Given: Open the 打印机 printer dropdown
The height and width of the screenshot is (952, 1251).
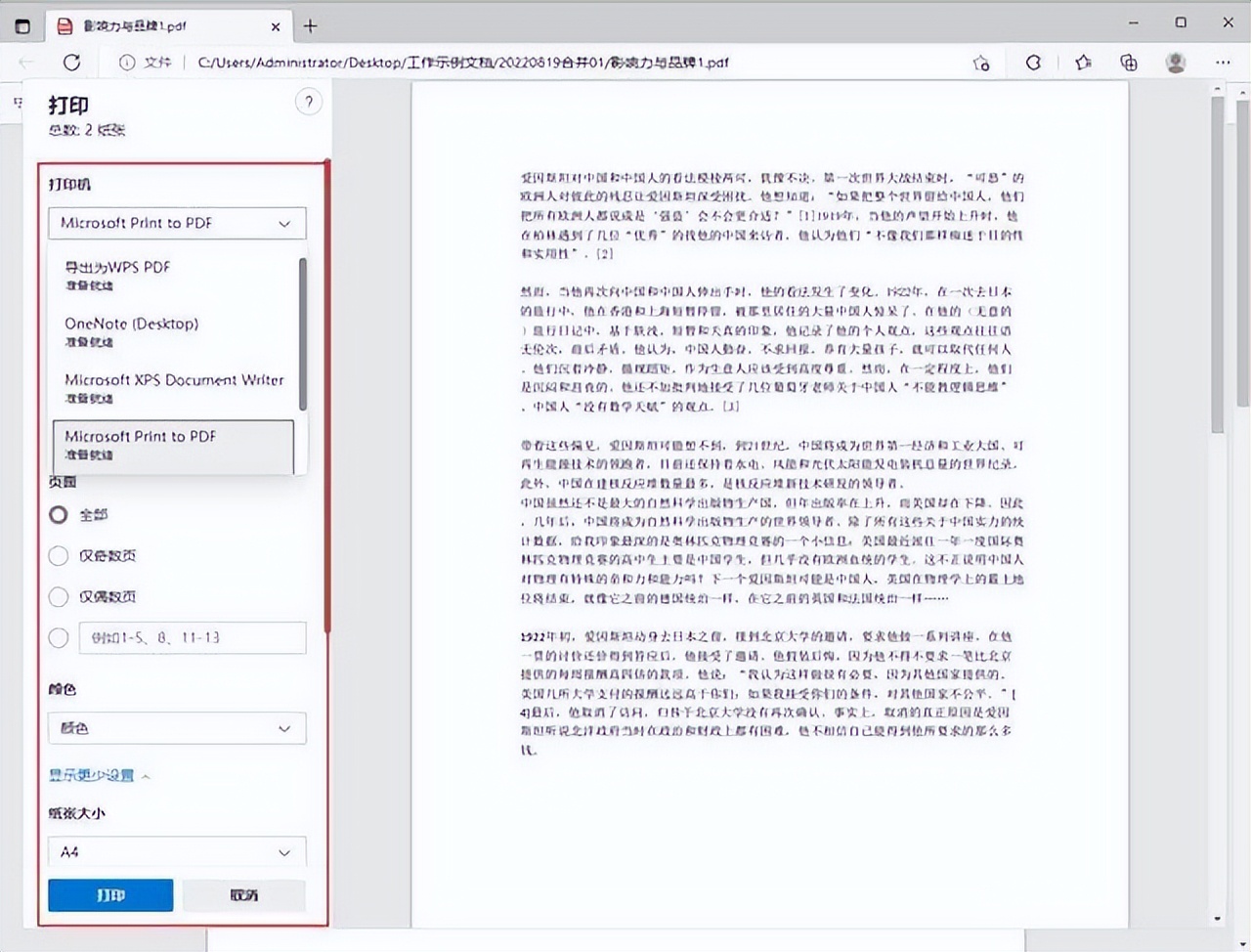Looking at the screenshot, I should (176, 223).
